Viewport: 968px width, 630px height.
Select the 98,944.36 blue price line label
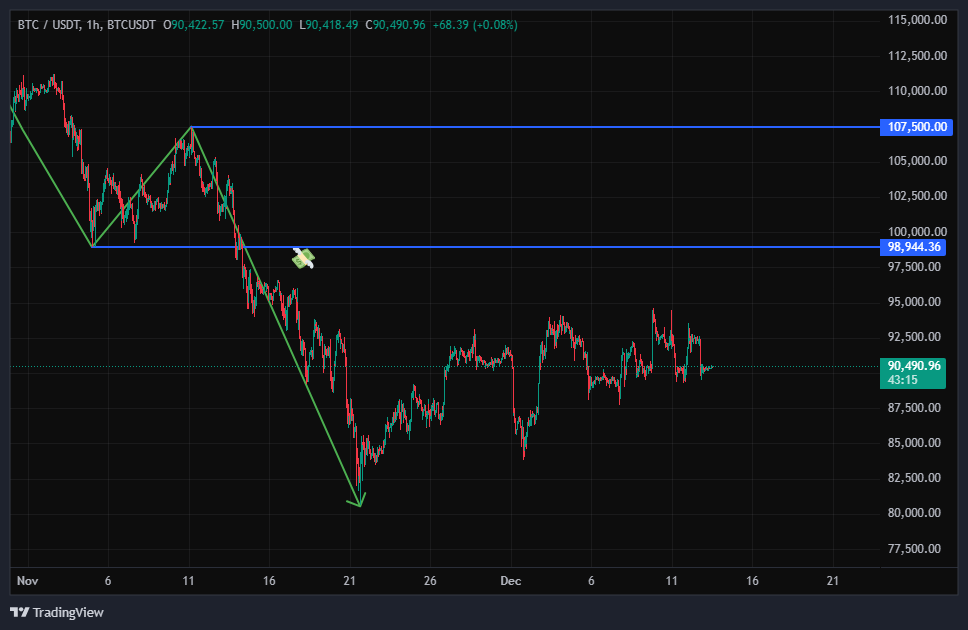pyautogui.click(x=915, y=247)
